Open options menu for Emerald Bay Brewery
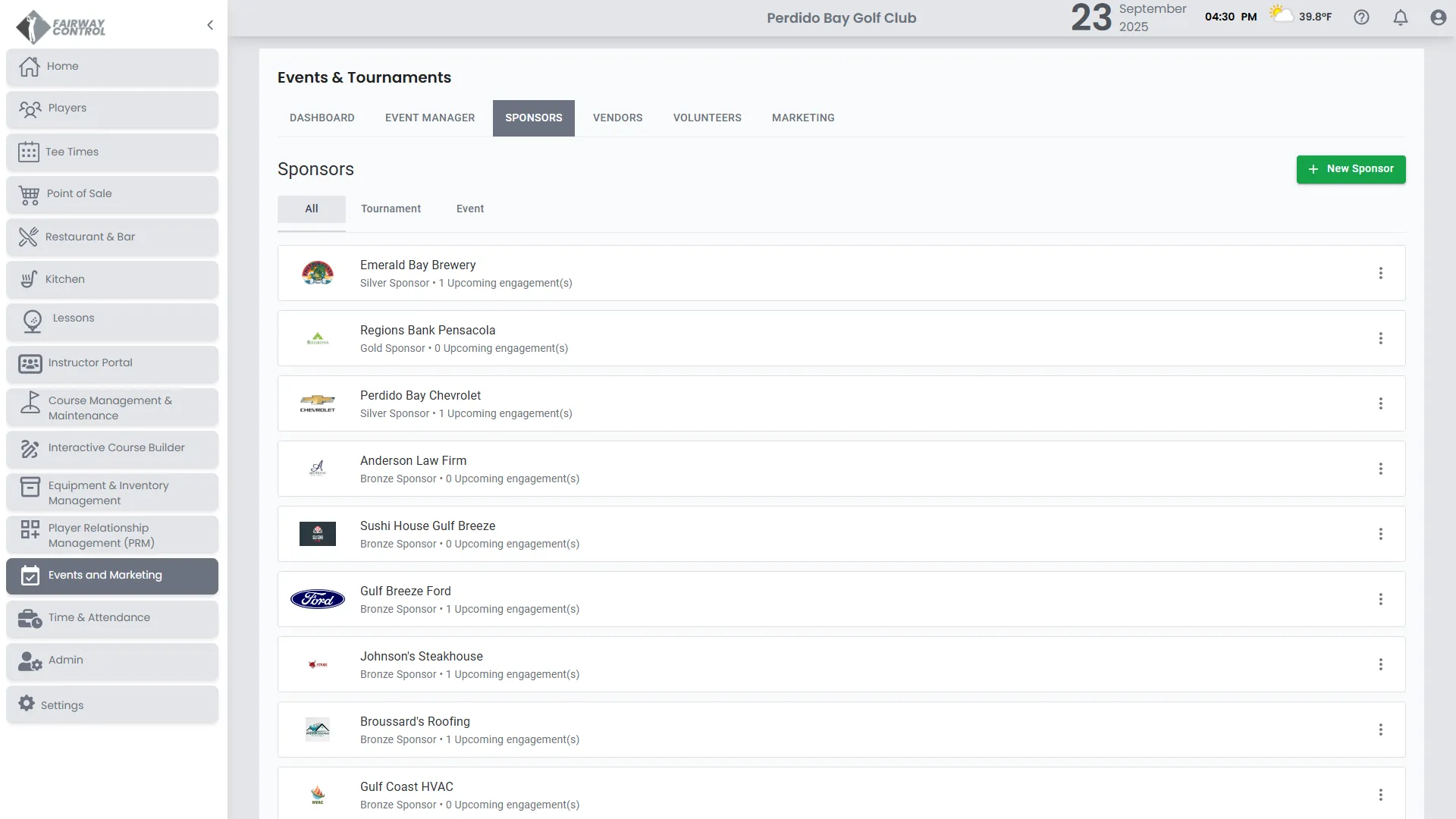 (x=1380, y=273)
